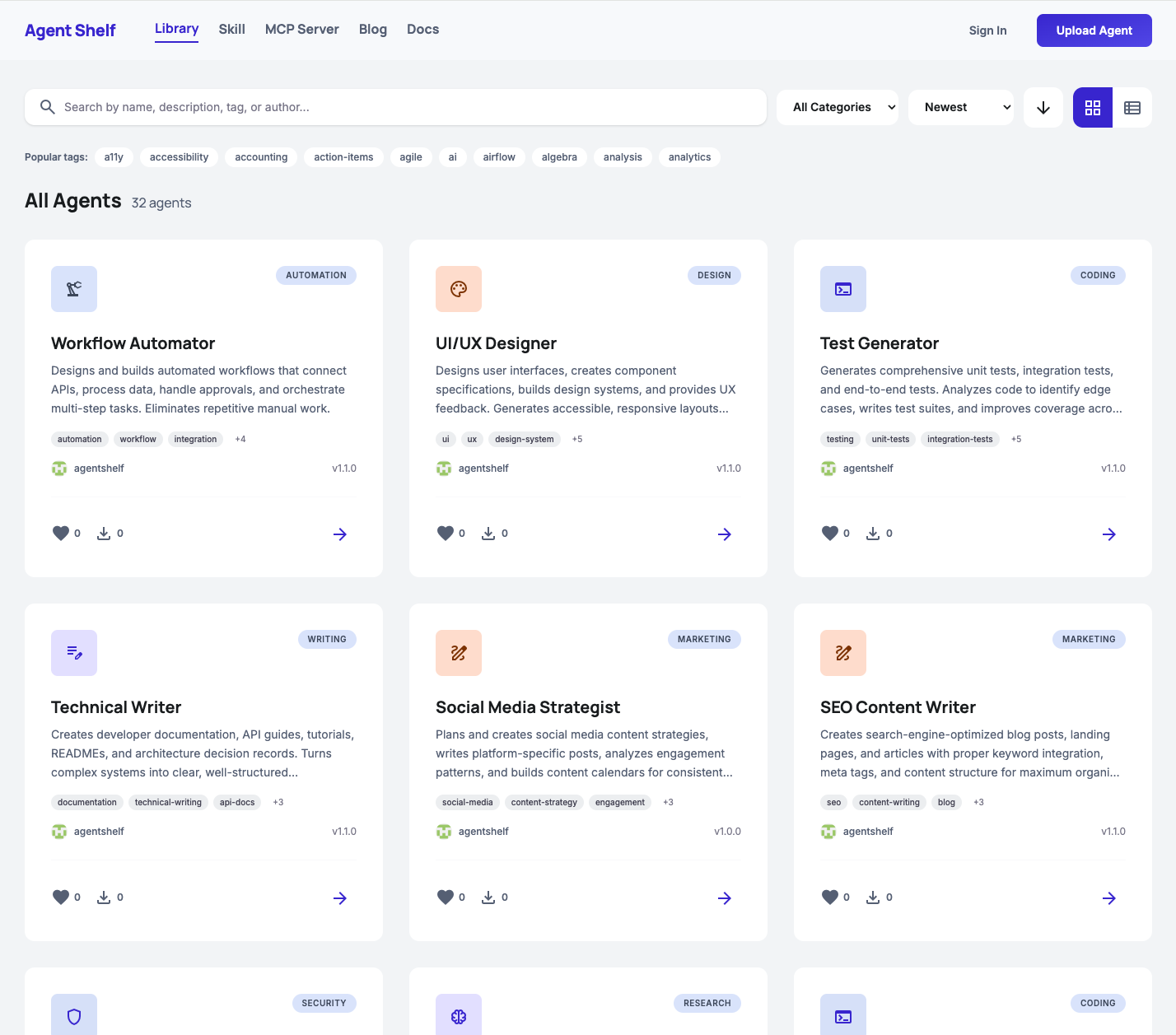
Task: Open Workflow Automator via its arrow icon
Action: pyautogui.click(x=340, y=534)
